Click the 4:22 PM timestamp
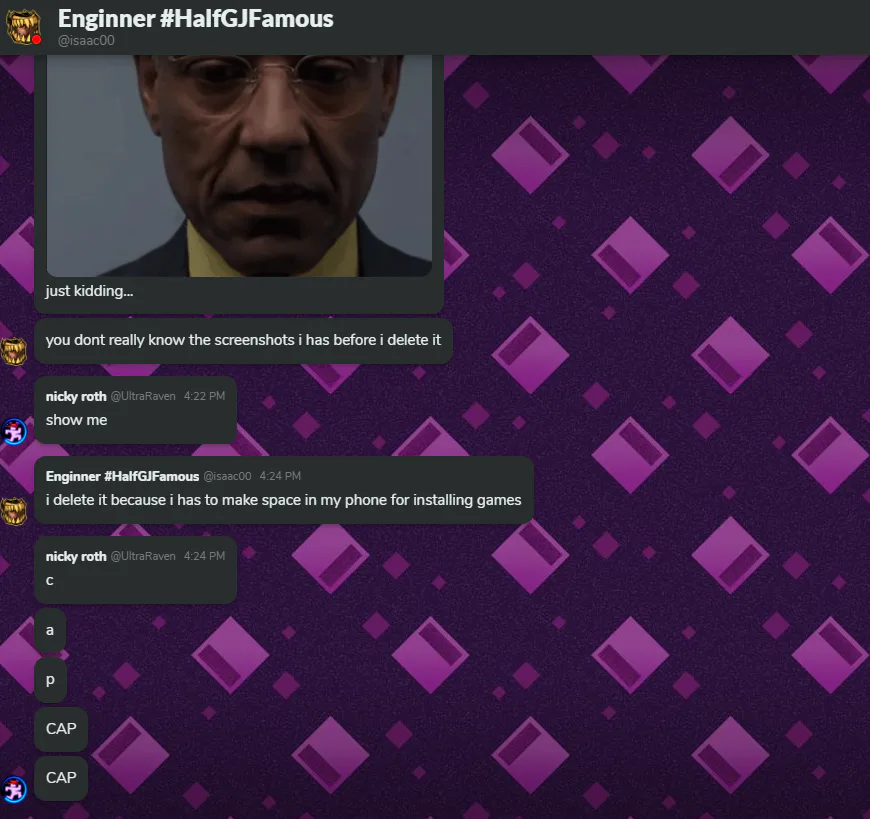870x819 pixels. [205, 396]
